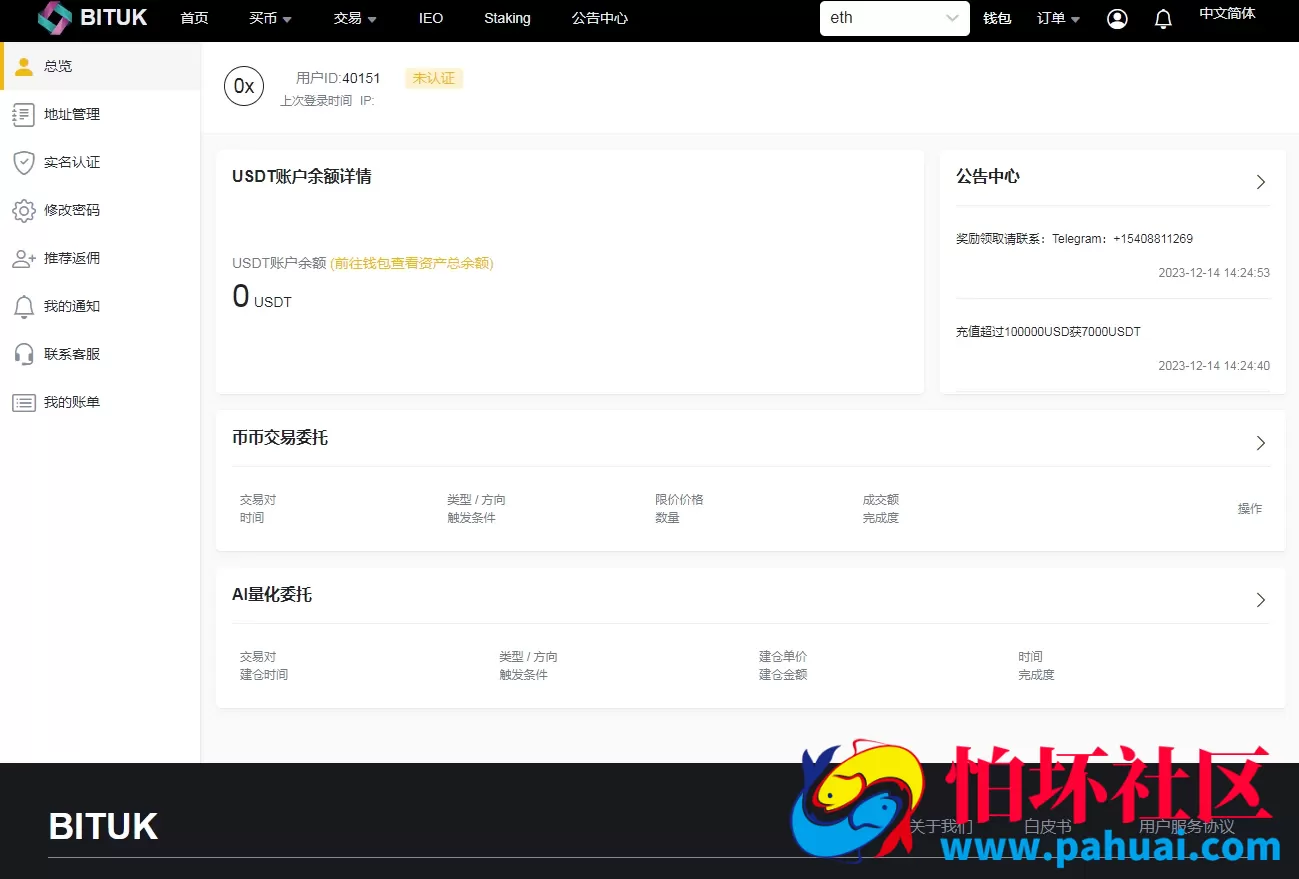Click the 上次登录时间 label
Viewport: 1299px width, 879px height.
[x=316, y=101]
